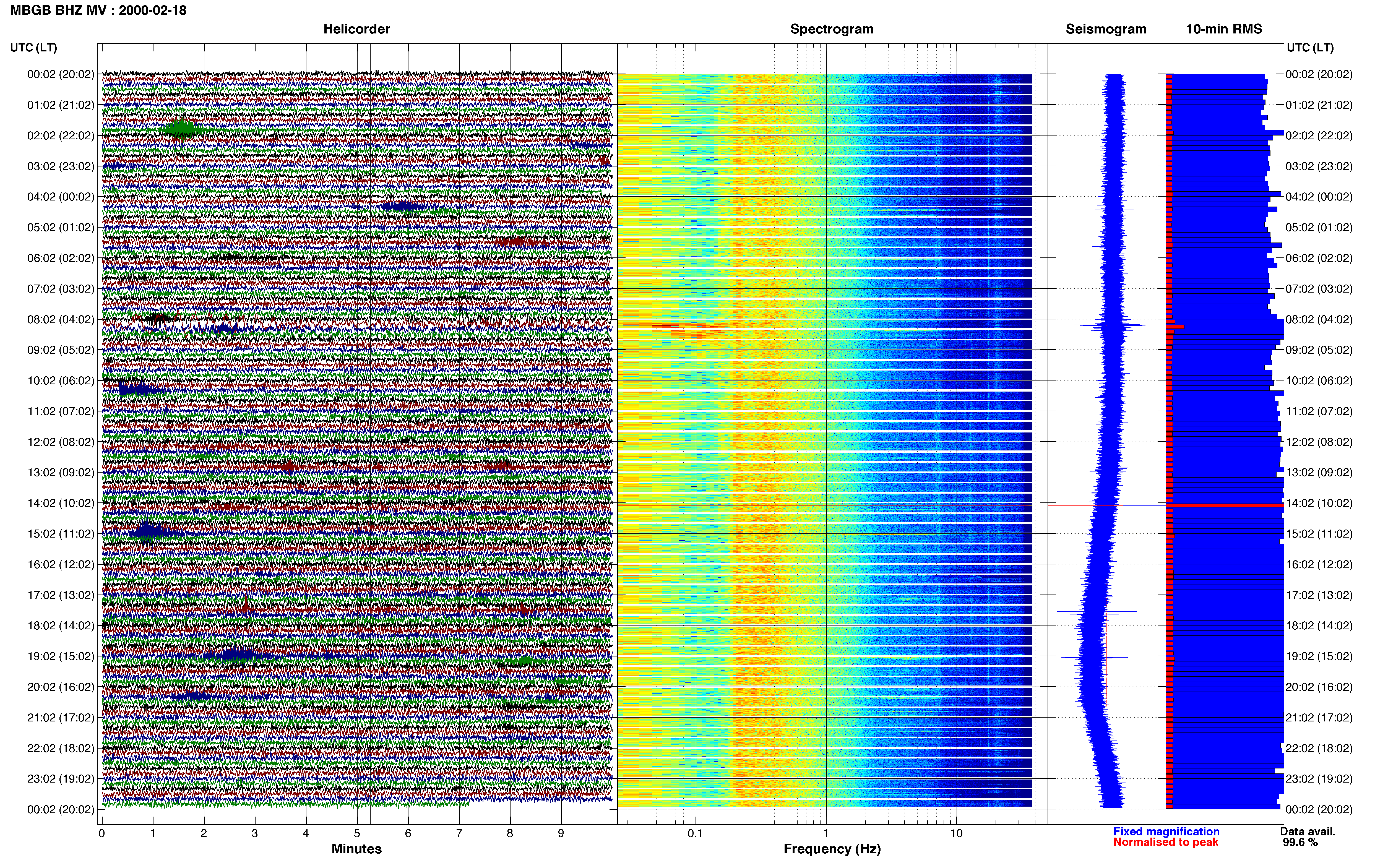Screen dimensions: 1388x868
Task: Click the 'Normalised to peak' legend text
Action: tap(1165, 842)
